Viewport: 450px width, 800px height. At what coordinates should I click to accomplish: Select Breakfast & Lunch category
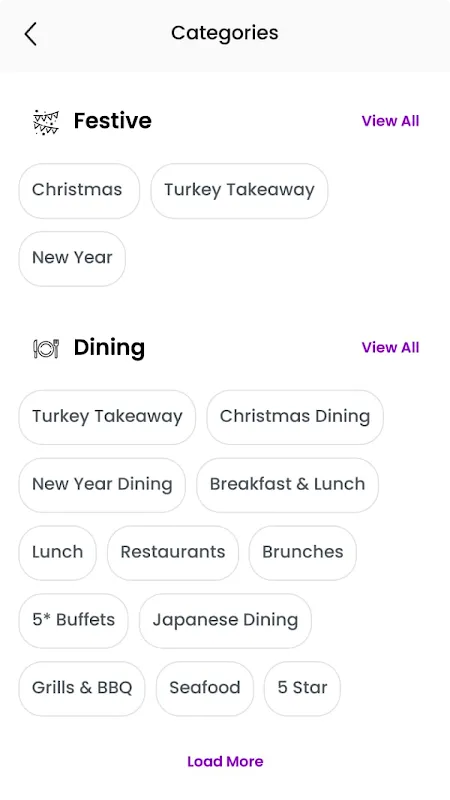click(x=287, y=485)
